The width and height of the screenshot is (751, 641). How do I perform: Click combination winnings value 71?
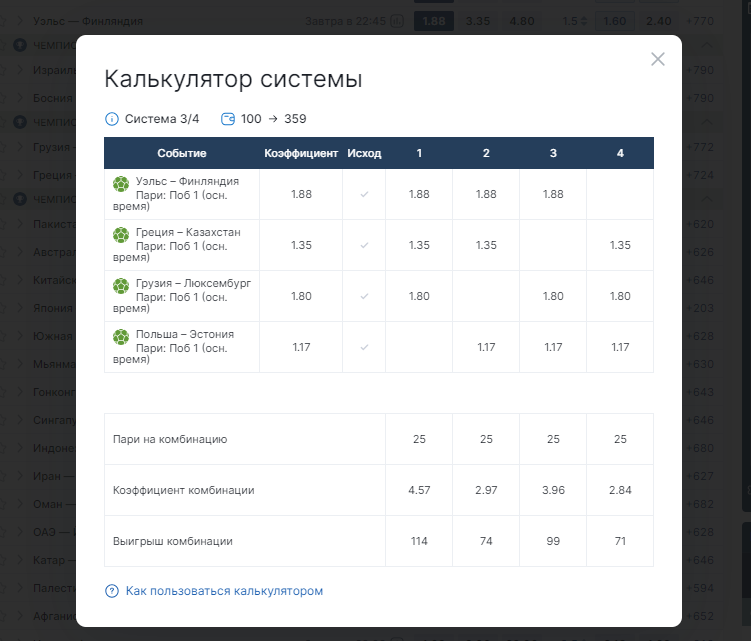620,541
